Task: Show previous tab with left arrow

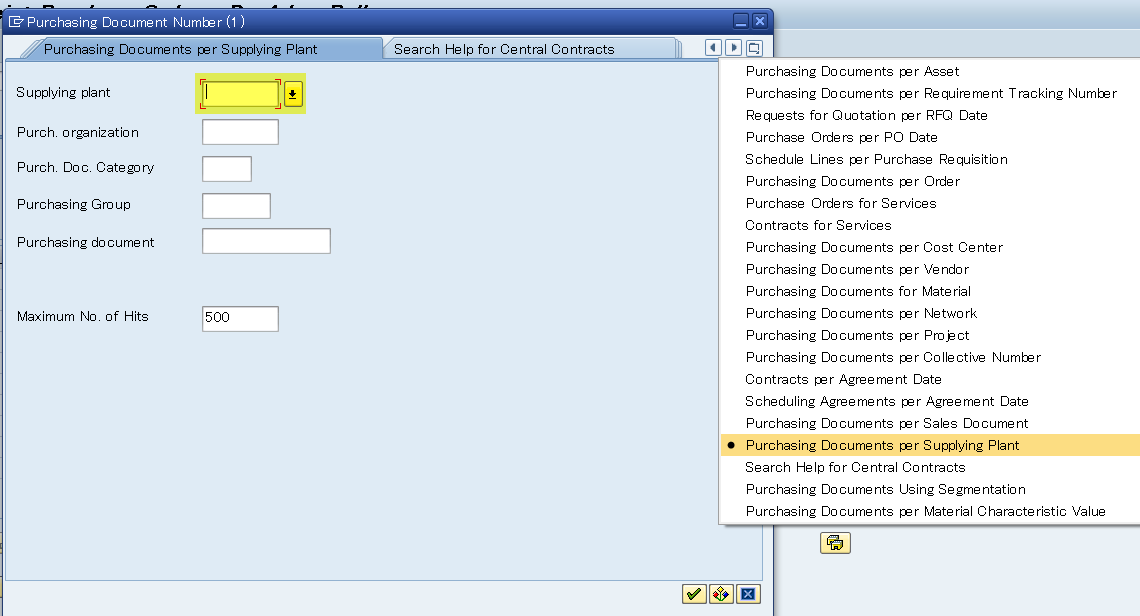Action: (x=713, y=48)
